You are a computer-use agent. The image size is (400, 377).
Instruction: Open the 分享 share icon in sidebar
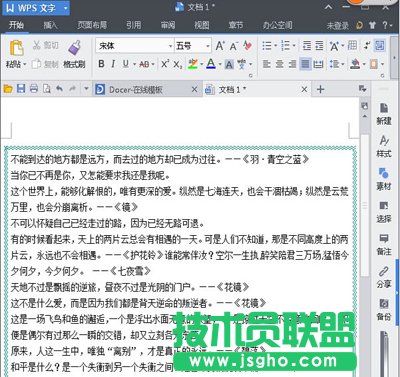tap(384, 277)
